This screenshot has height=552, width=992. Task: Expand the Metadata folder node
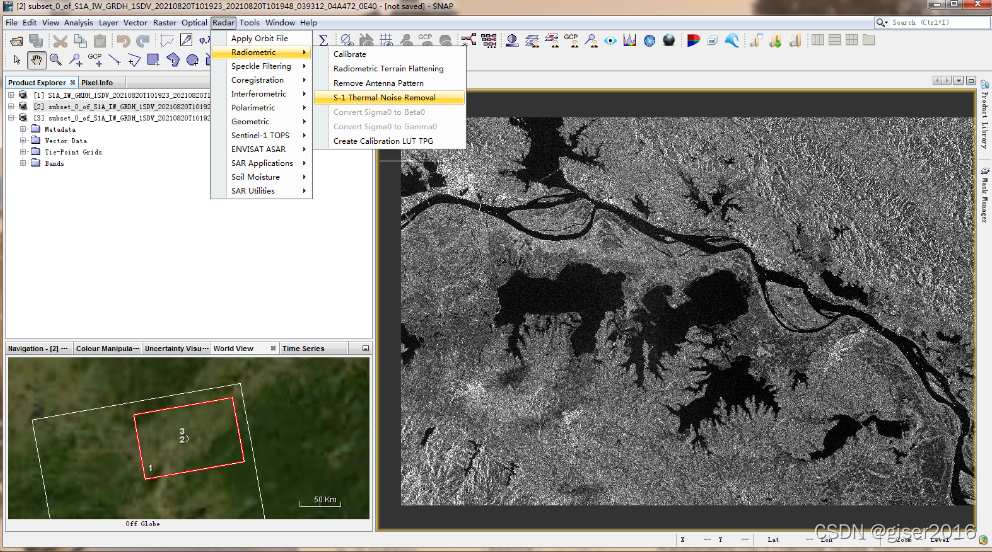tap(23, 129)
